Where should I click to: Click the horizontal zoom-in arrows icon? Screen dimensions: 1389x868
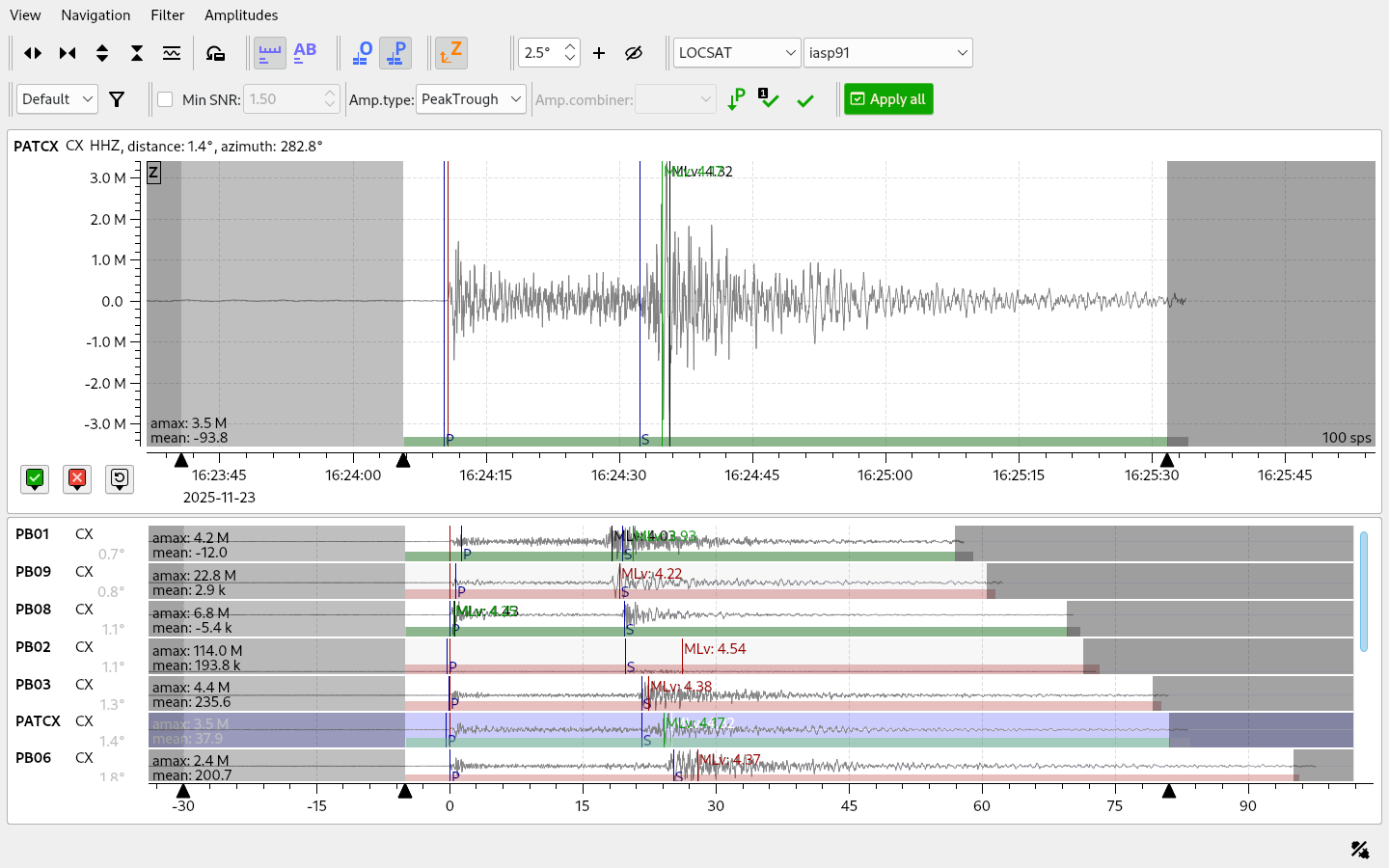pos(33,53)
